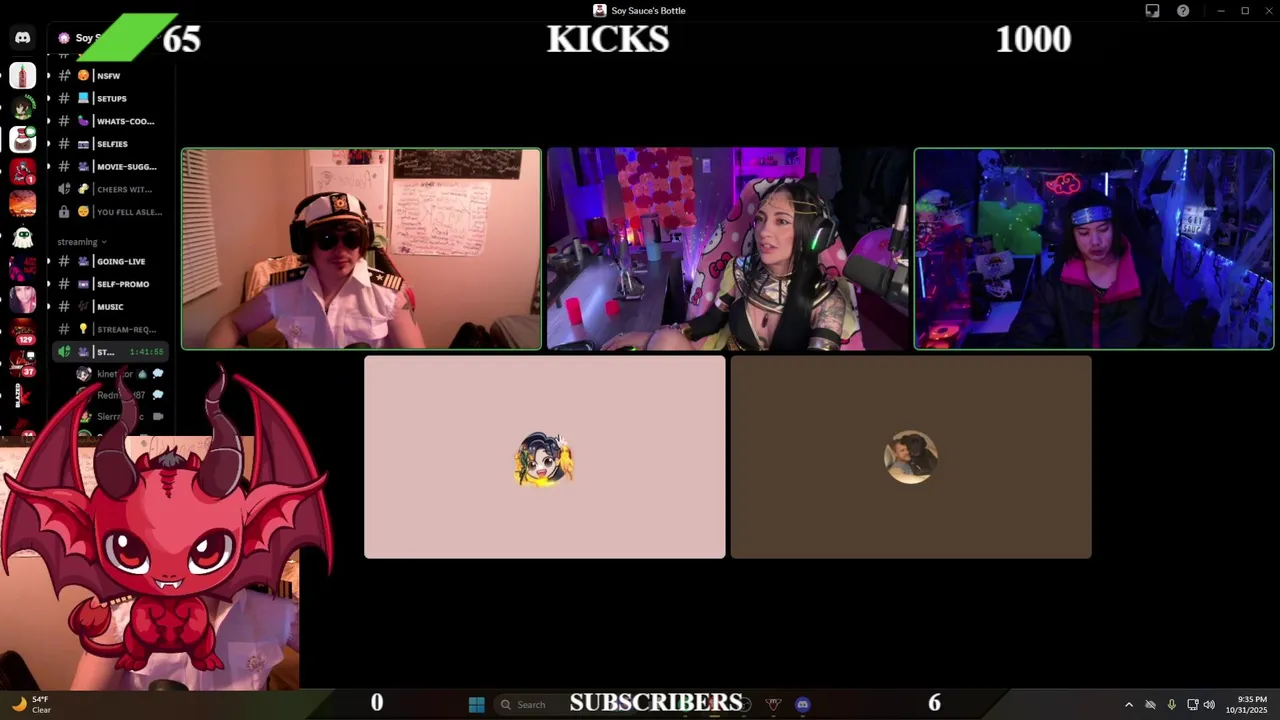Show hidden system tray icons
Image resolution: width=1280 pixels, height=720 pixels.
1129,704
